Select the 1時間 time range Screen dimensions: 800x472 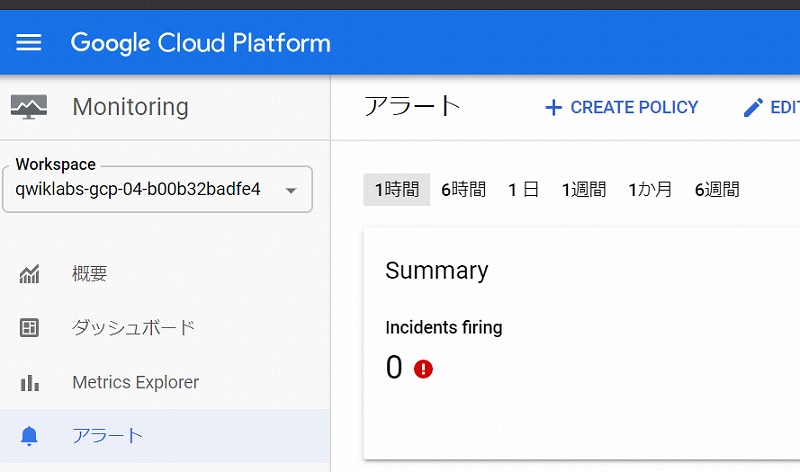click(x=397, y=190)
